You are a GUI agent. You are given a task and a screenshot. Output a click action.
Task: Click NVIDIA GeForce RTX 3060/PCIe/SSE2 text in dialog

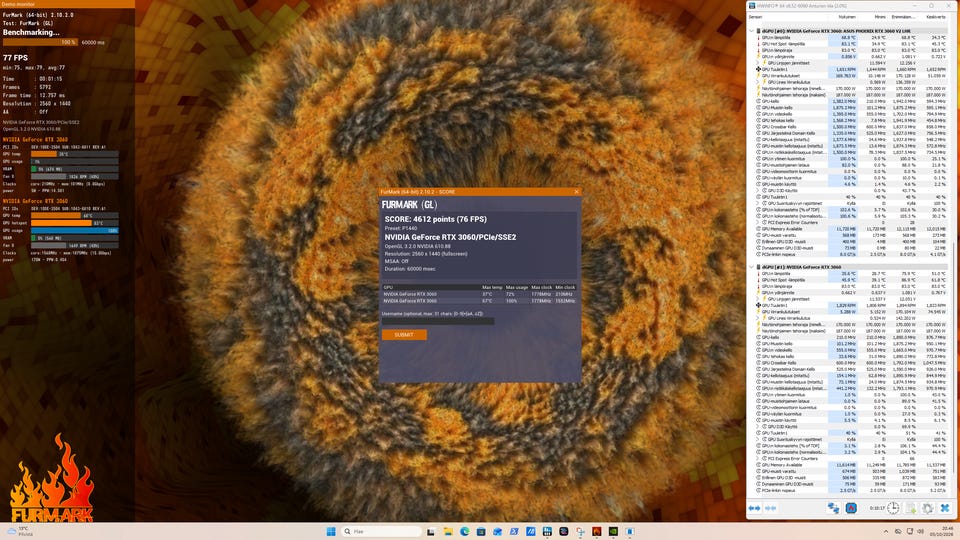tap(450, 238)
